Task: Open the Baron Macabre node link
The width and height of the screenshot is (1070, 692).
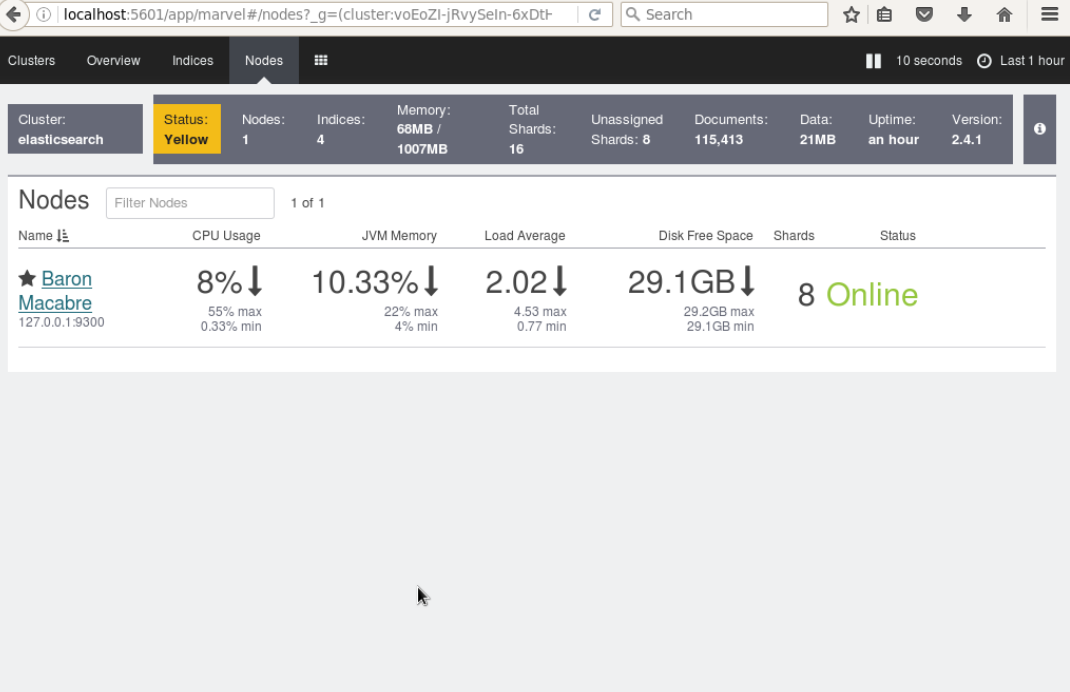Action: 55,291
